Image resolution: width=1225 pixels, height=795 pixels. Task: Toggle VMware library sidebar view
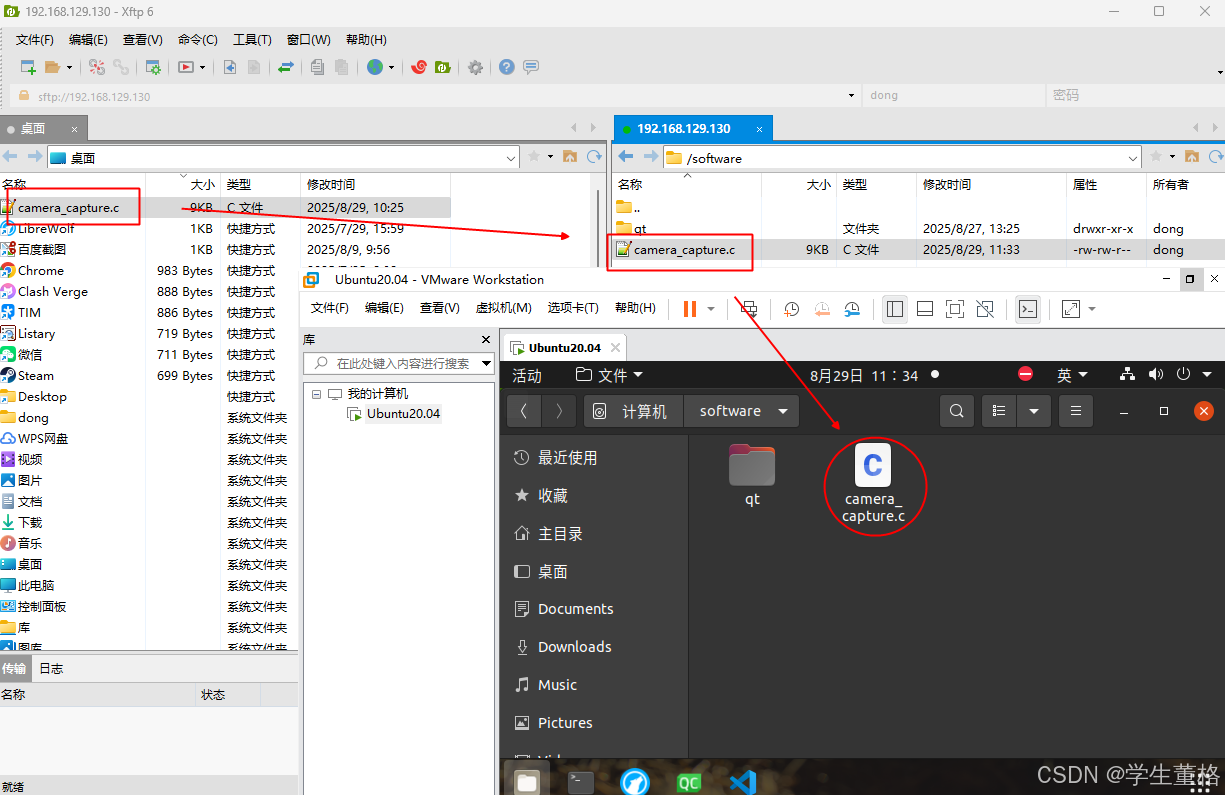pyautogui.click(x=895, y=309)
